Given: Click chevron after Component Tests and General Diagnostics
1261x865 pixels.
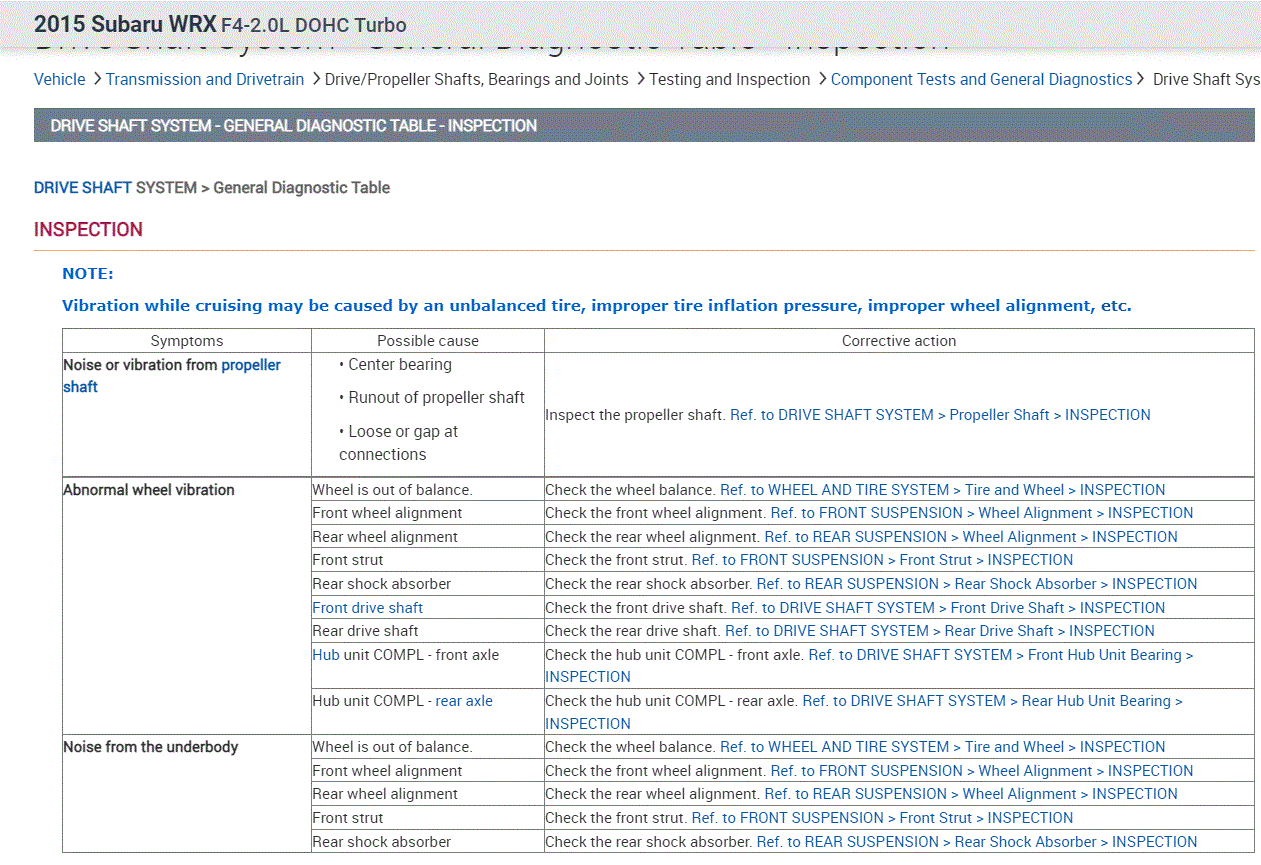Looking at the screenshot, I should click(1141, 79).
